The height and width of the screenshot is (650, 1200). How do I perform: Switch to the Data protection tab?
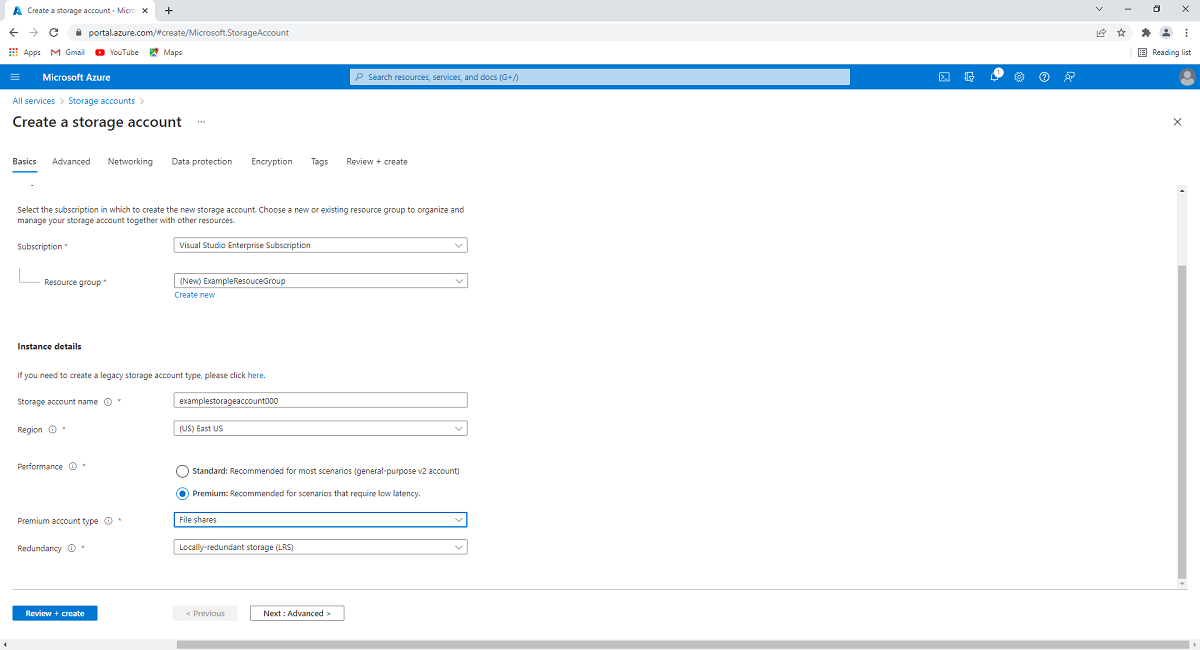[202, 161]
